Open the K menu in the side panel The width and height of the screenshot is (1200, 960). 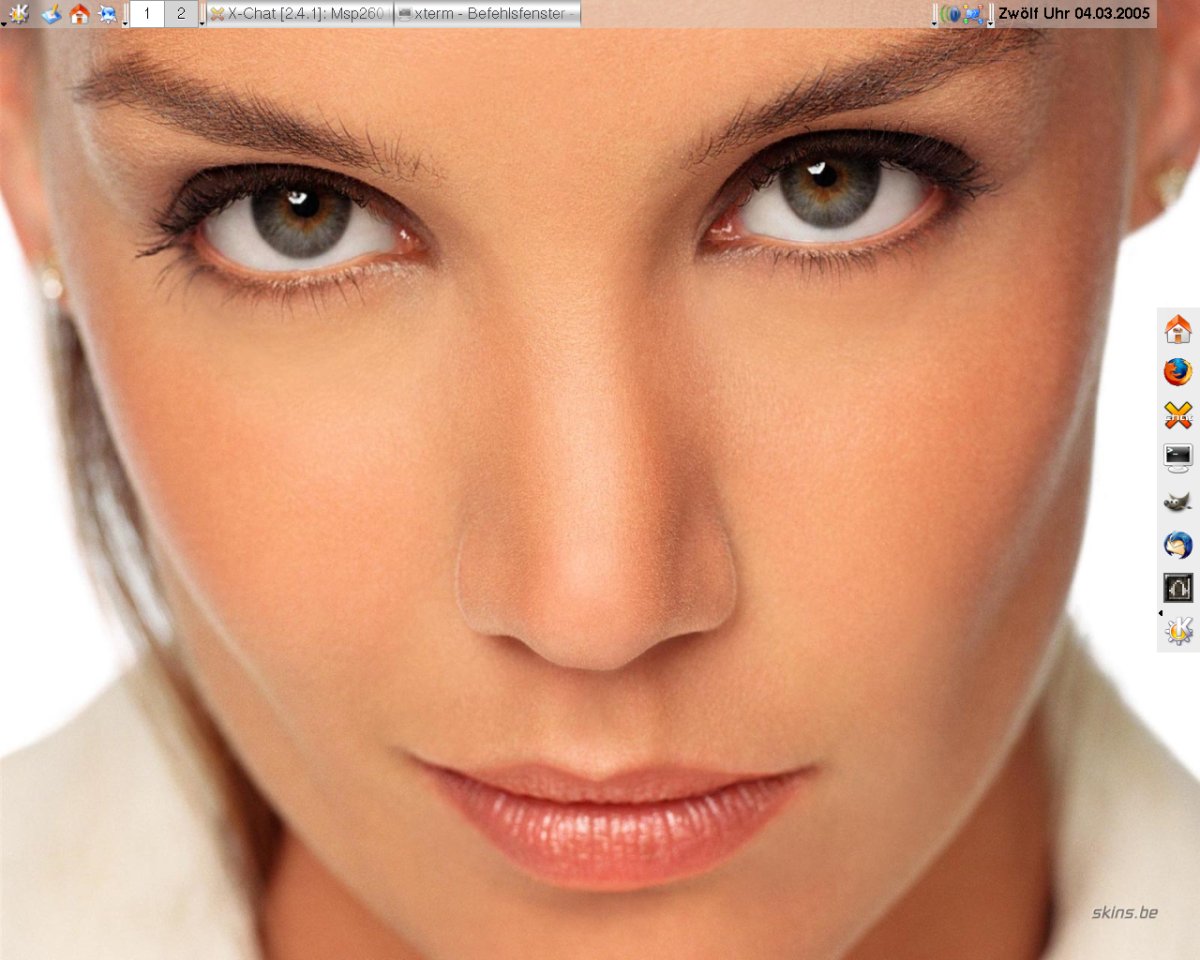pos(1179,631)
